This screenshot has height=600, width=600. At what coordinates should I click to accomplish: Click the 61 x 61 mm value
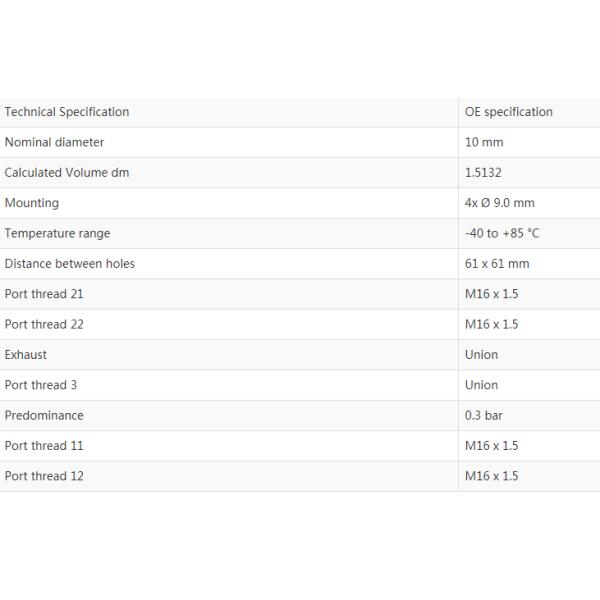point(497,264)
